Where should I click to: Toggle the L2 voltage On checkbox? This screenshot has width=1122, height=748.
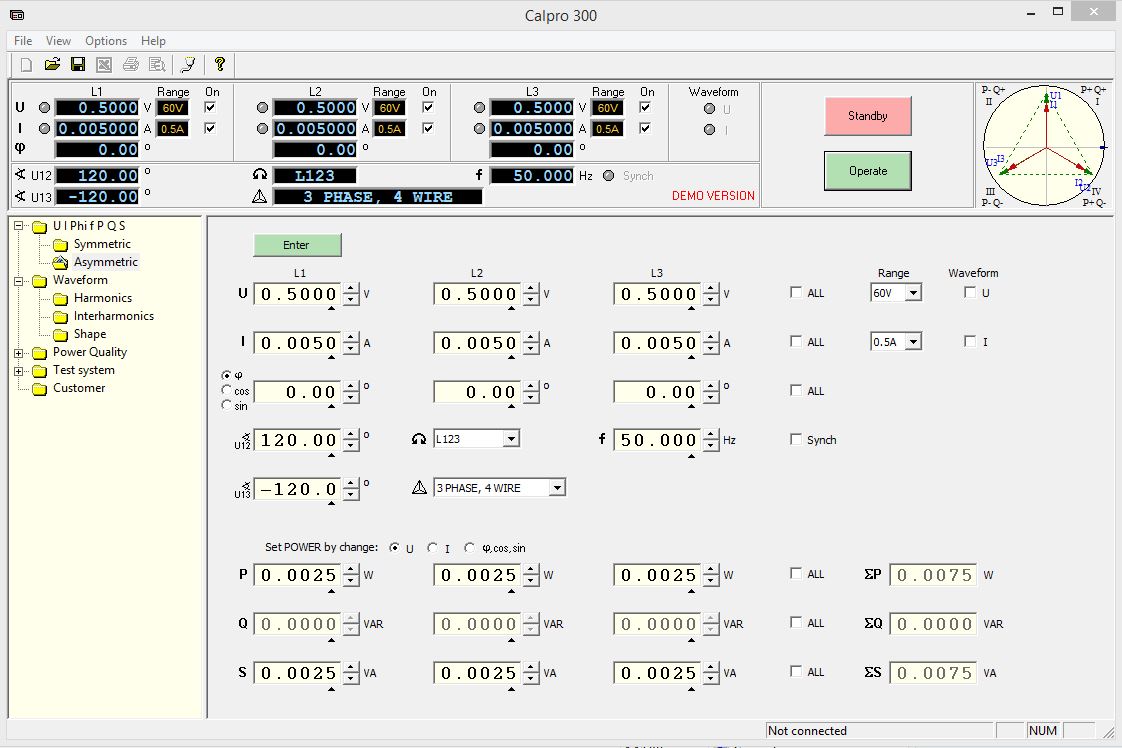pos(428,107)
